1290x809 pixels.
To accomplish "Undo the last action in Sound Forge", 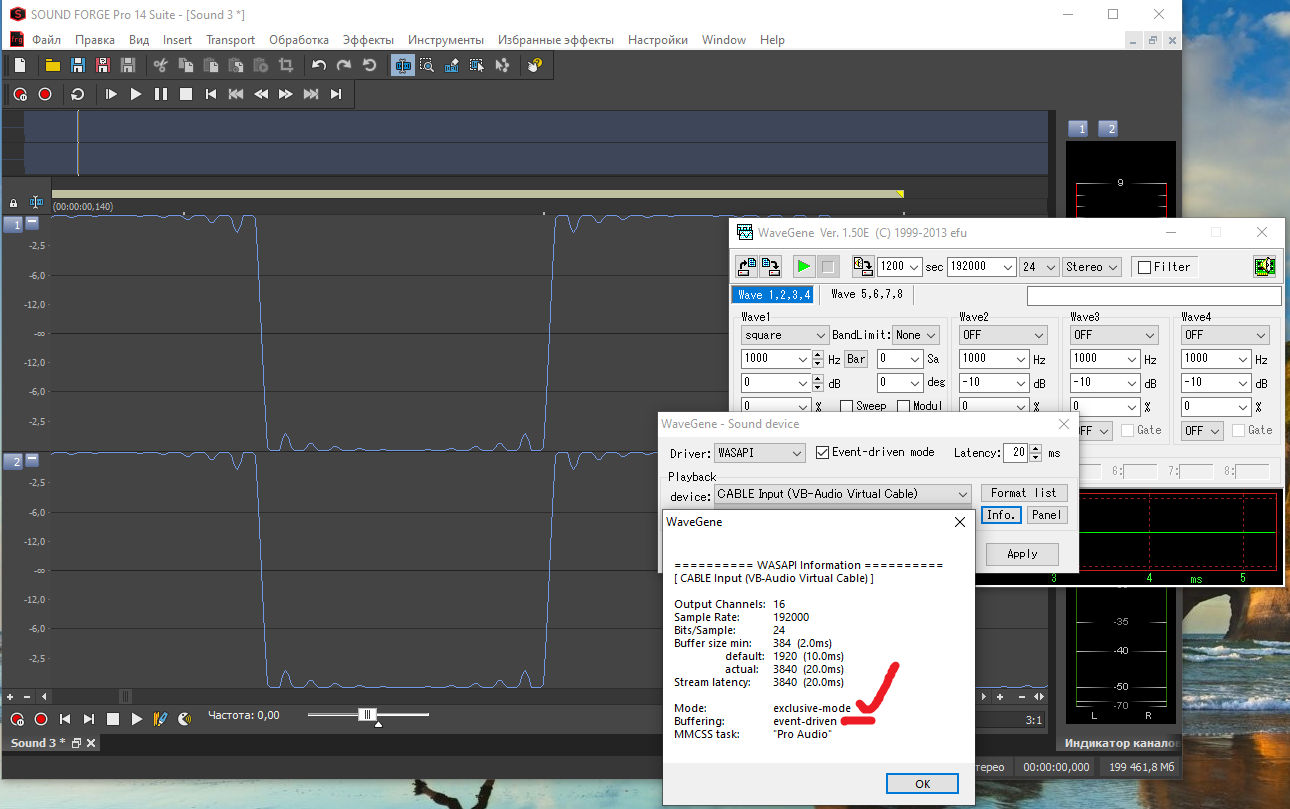I will click(319, 65).
